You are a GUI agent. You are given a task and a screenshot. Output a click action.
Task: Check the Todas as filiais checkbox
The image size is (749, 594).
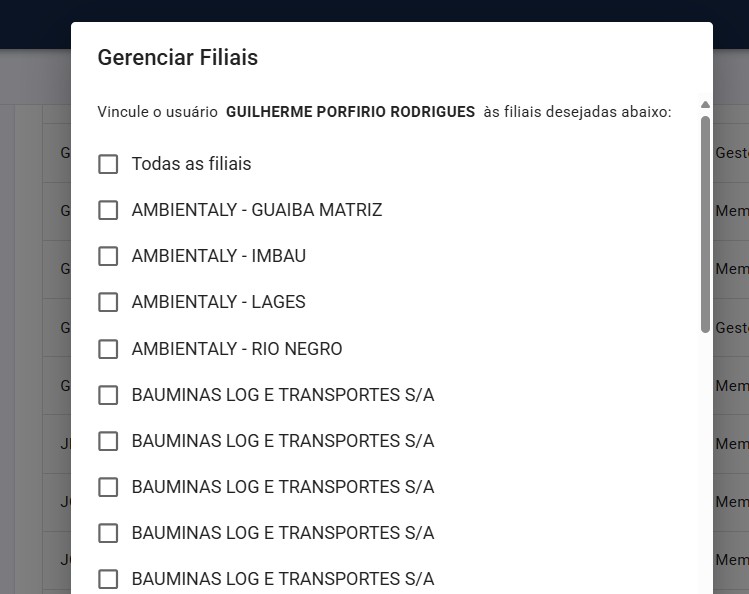[x=108, y=164]
